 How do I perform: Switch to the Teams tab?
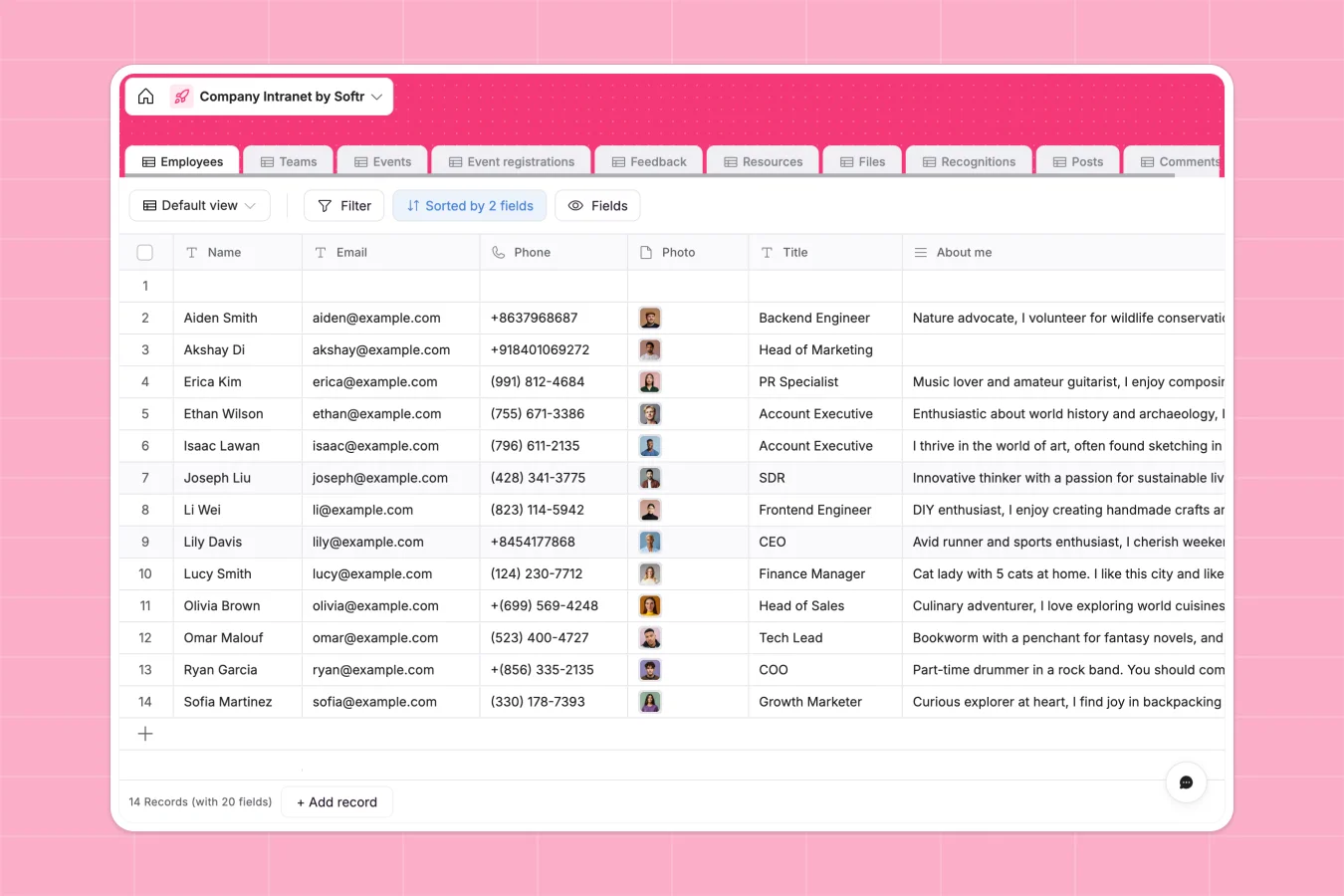point(288,160)
